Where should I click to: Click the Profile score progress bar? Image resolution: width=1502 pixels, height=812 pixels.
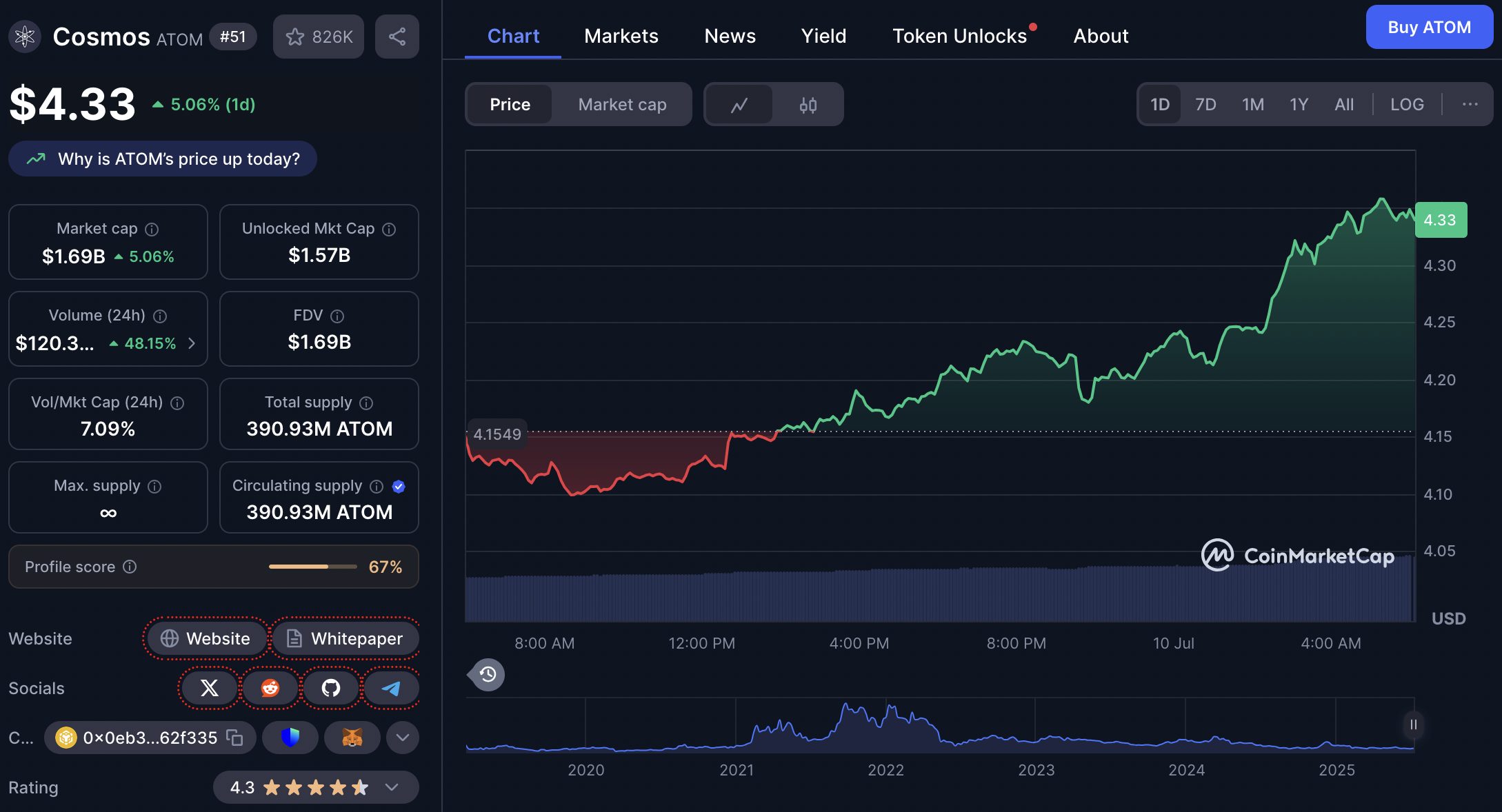[x=313, y=567]
